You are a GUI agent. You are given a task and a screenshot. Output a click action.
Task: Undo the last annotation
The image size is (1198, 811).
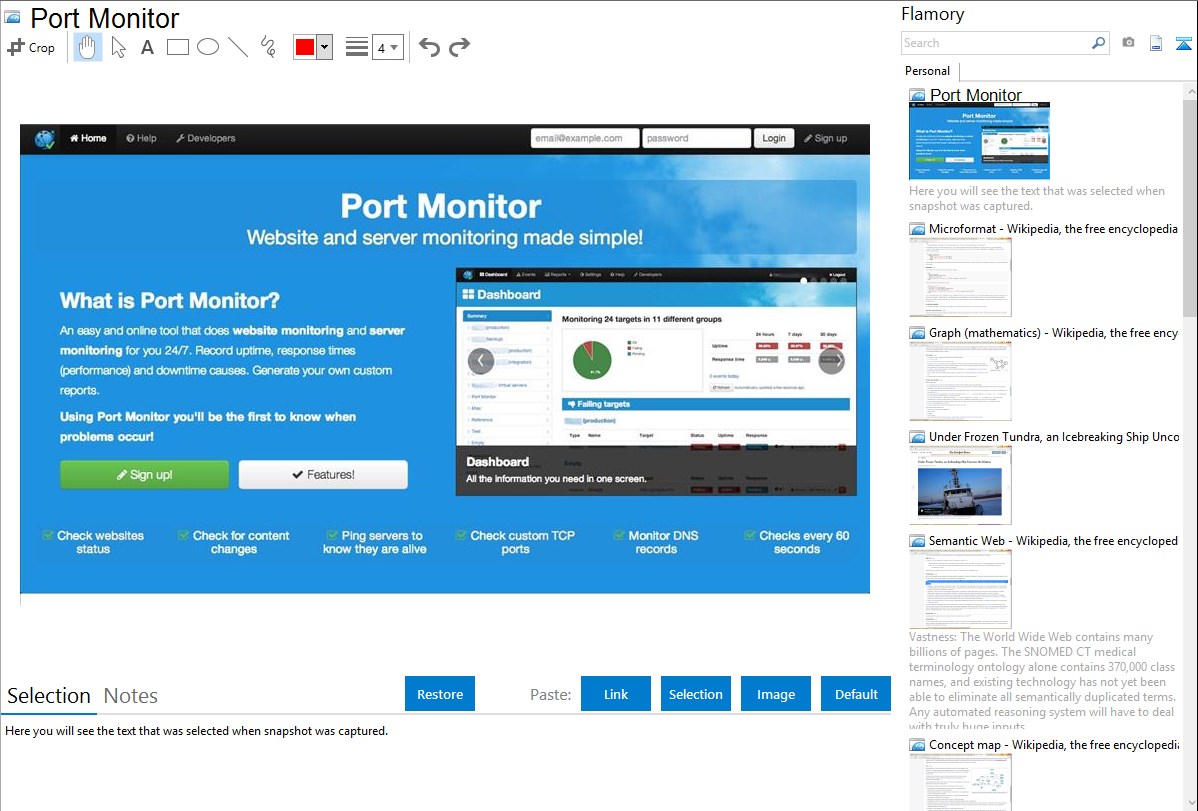tap(429, 47)
